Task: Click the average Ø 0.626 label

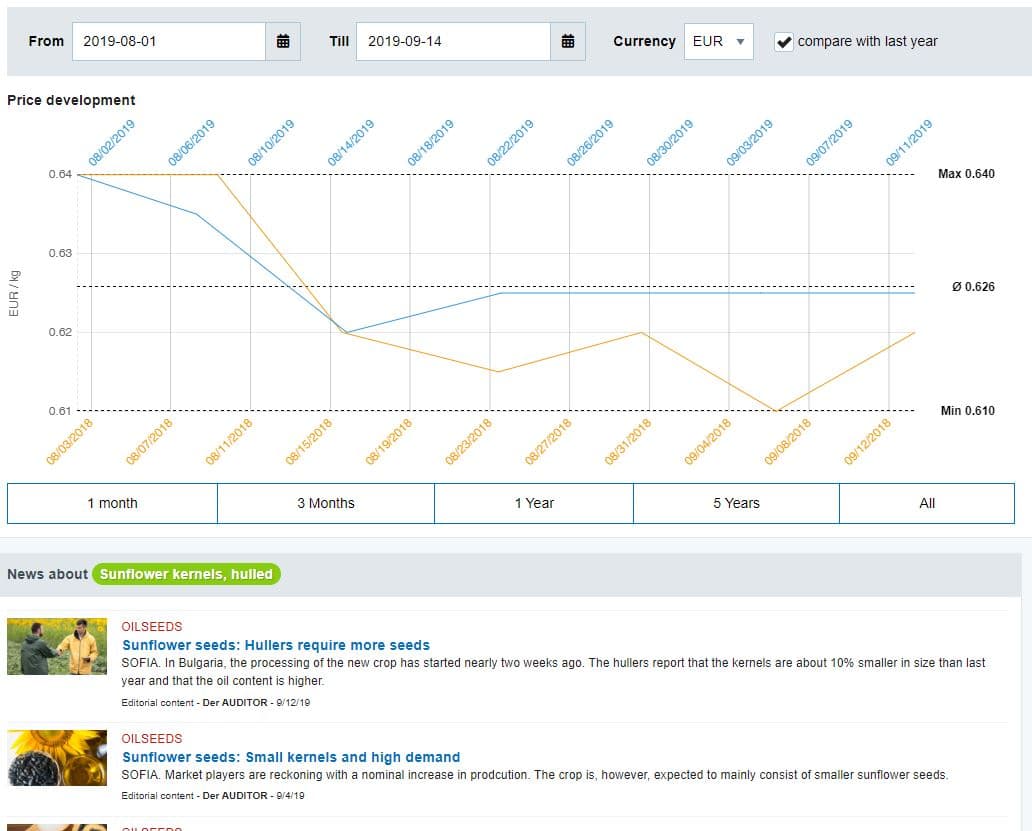Action: pyautogui.click(x=973, y=287)
